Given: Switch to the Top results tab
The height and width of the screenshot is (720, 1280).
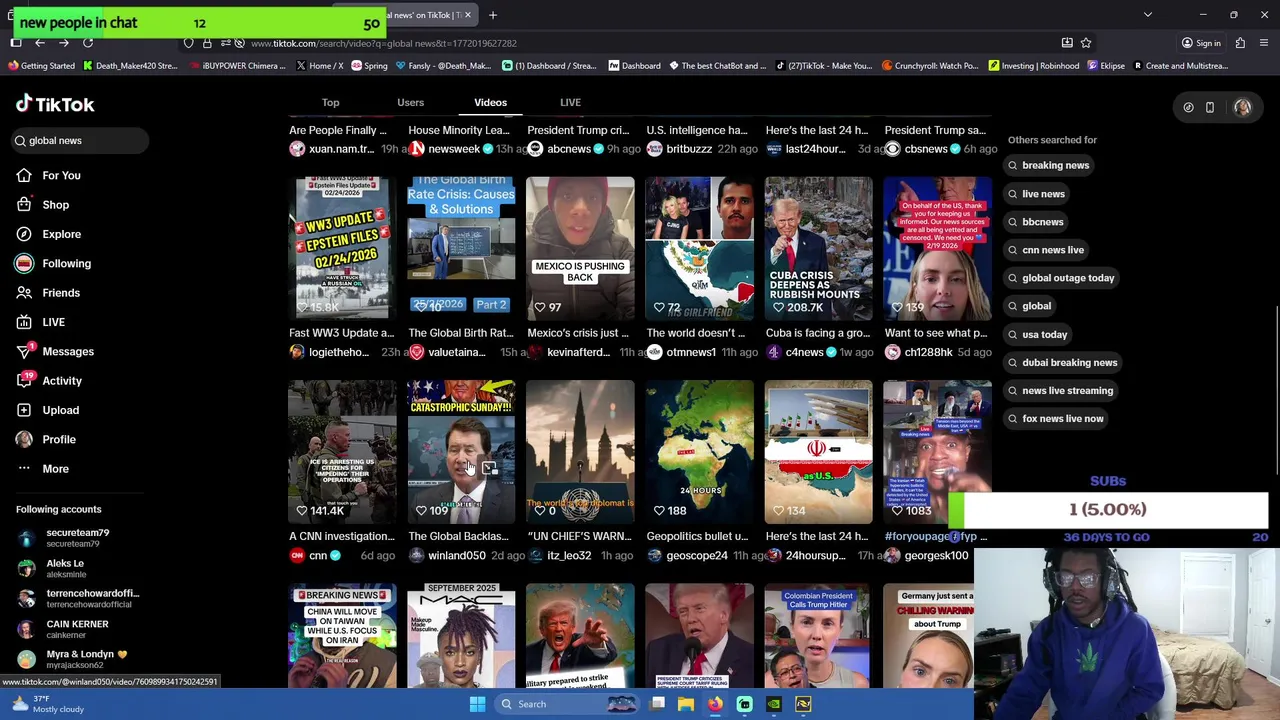Looking at the screenshot, I should tap(330, 102).
